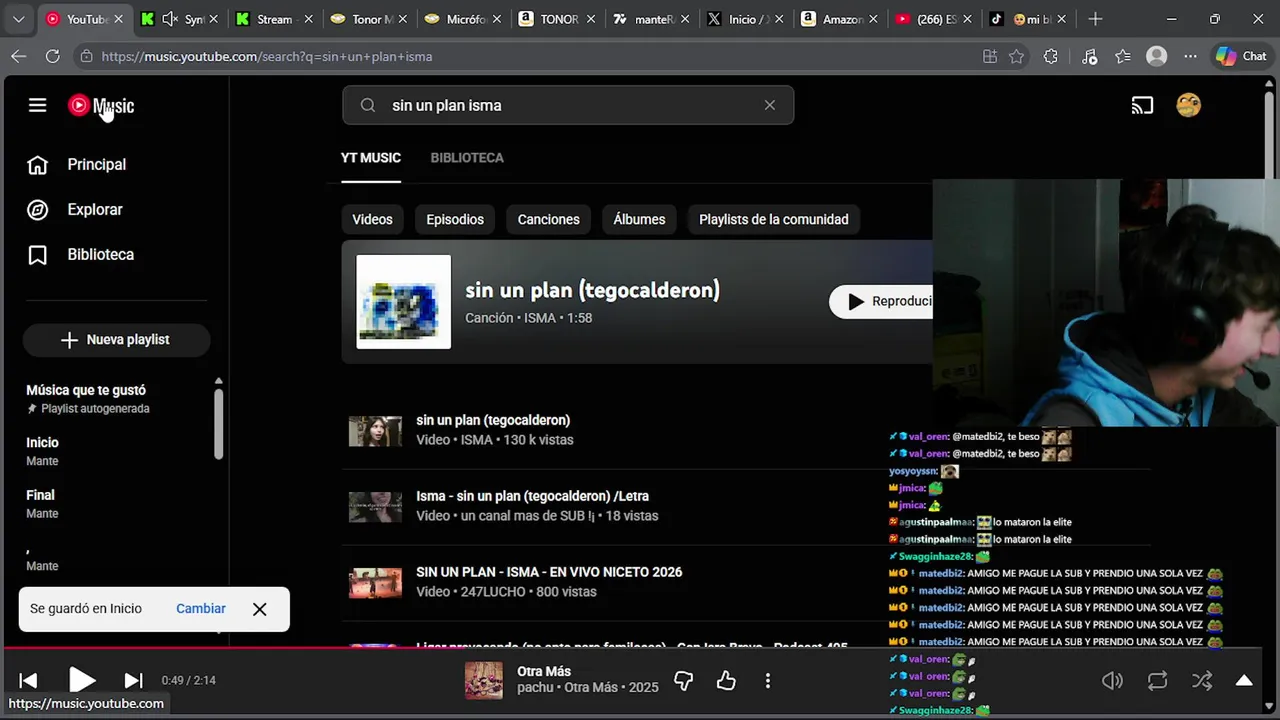Skip to previous track

click(x=28, y=680)
